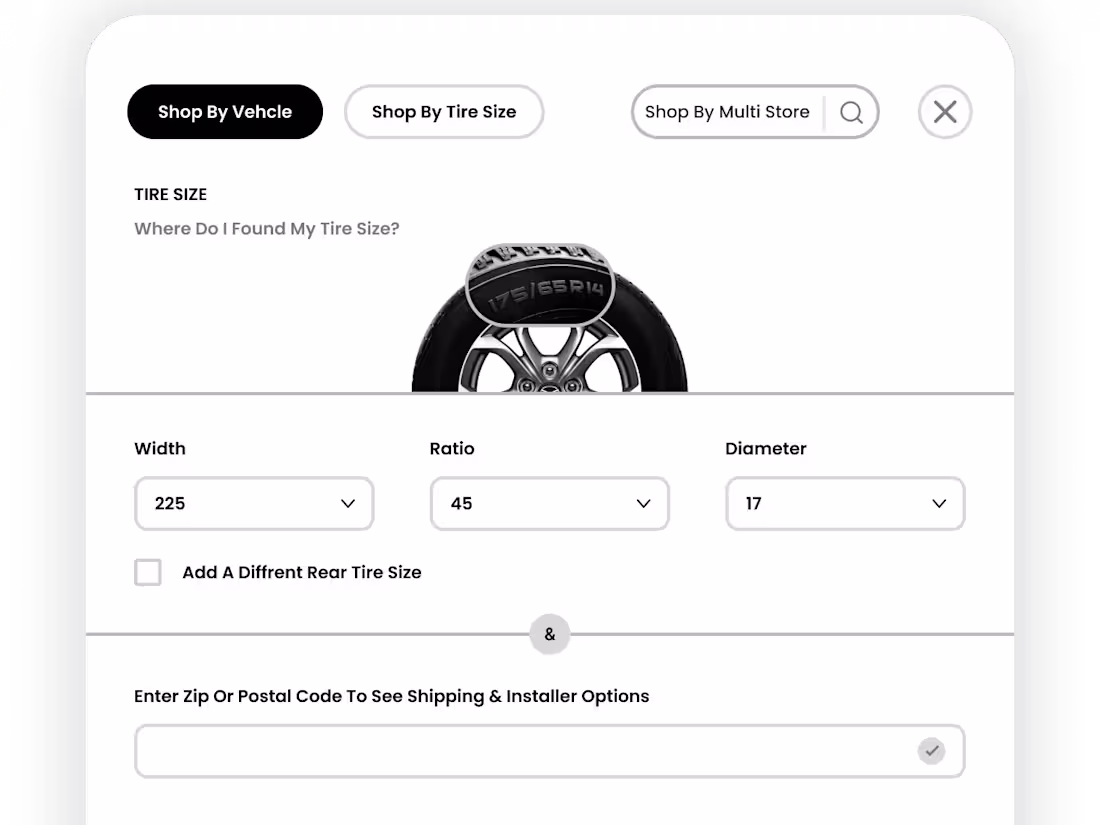Open the Diameter dropdown showing 17
This screenshot has height=825, width=1100.
coord(845,503)
